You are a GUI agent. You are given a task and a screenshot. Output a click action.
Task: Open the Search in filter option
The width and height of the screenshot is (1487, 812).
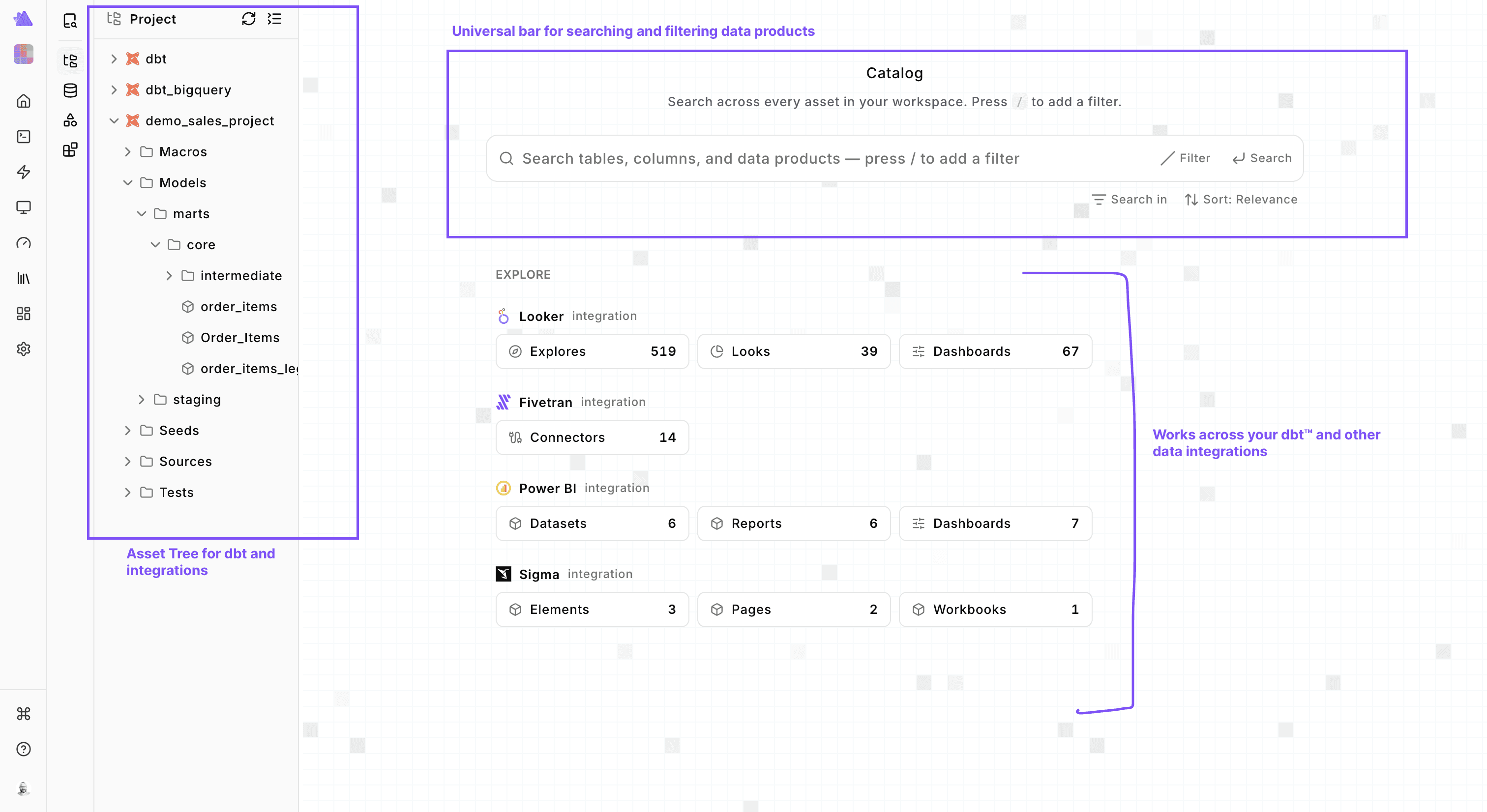click(x=1130, y=200)
